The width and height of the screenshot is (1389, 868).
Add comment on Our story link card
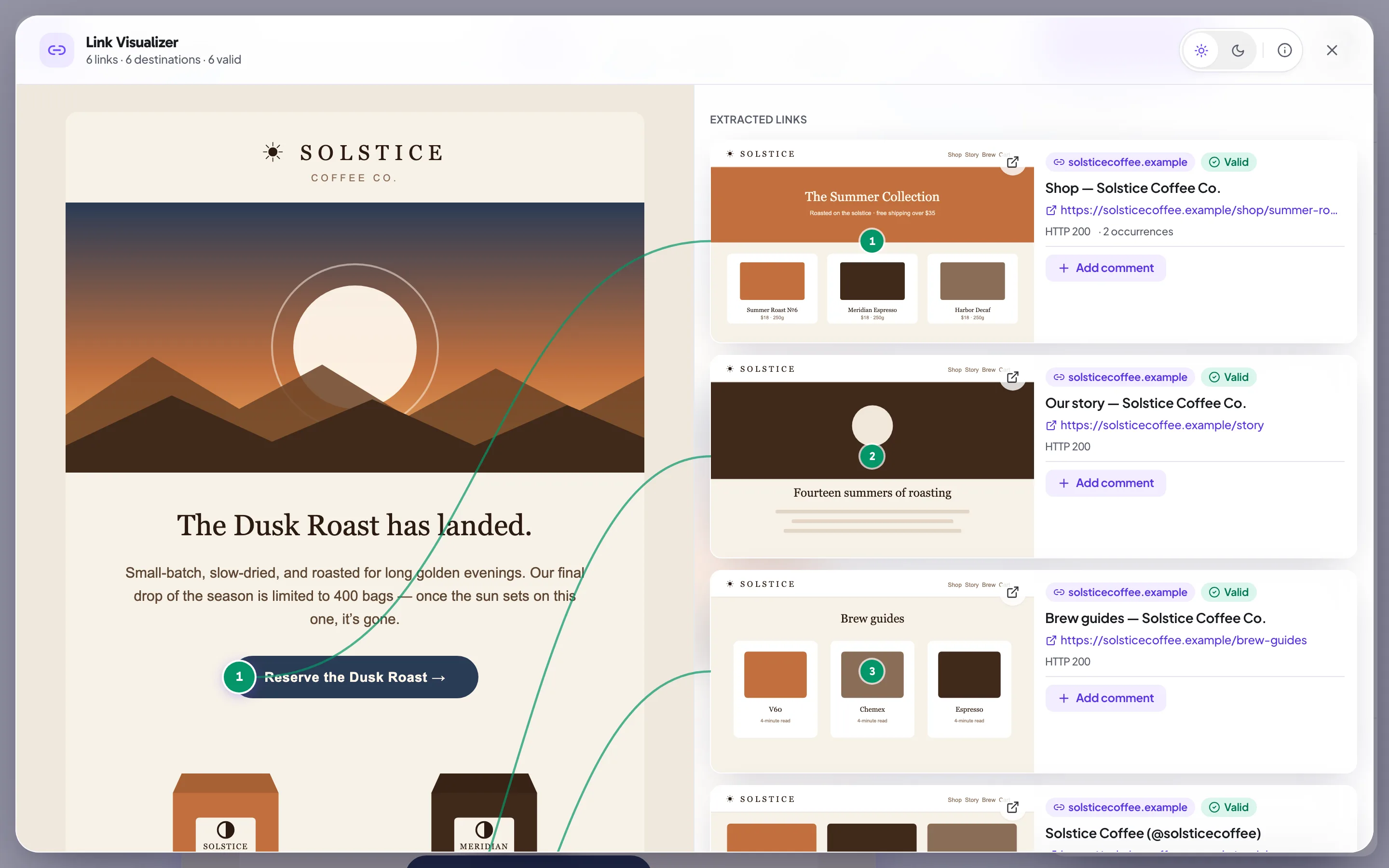click(x=1105, y=483)
